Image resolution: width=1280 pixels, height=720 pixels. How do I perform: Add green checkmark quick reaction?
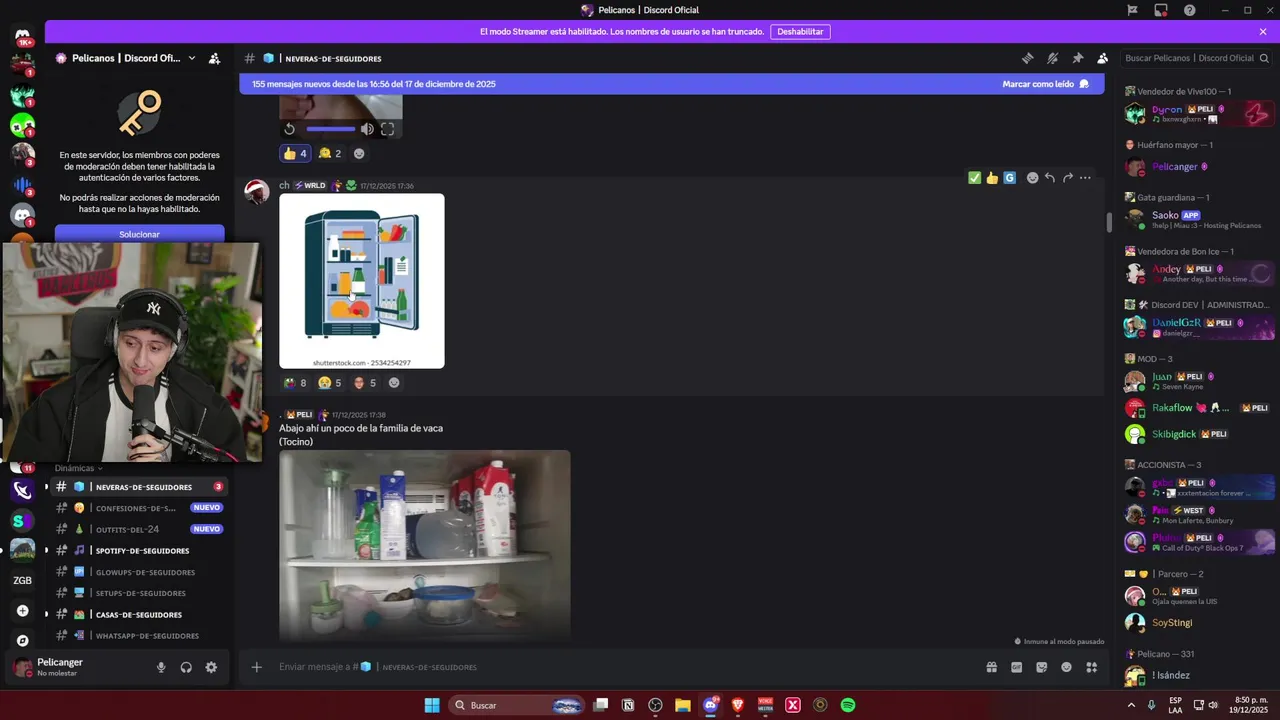(974, 178)
